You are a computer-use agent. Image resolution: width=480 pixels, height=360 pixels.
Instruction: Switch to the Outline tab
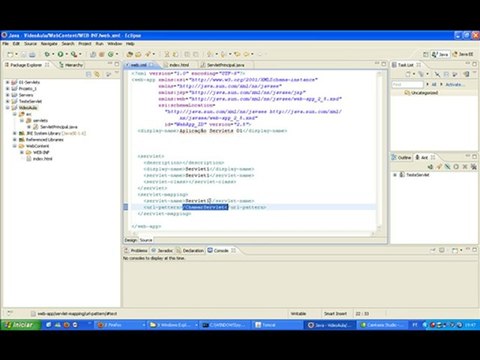pos(402,157)
